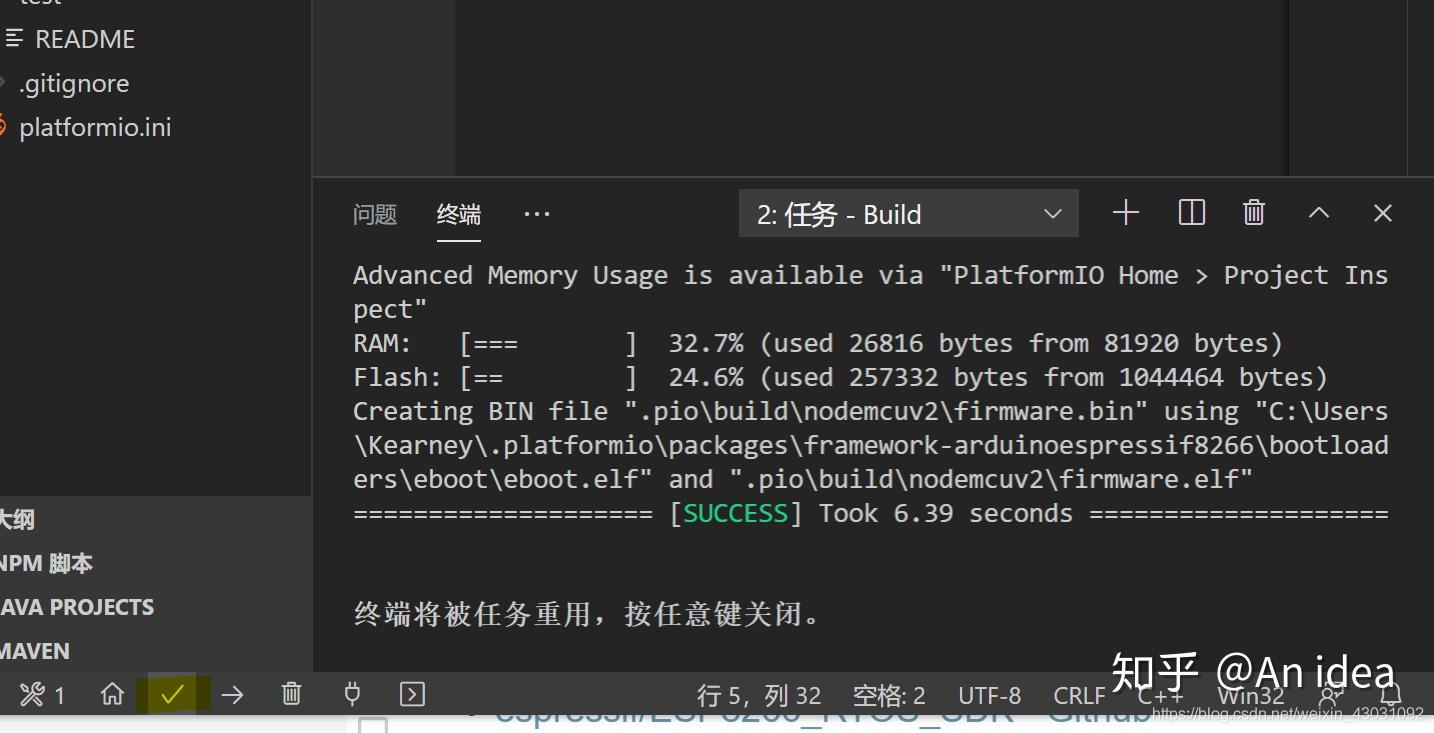Kill the active terminal with the trash icon
The height and width of the screenshot is (733, 1434).
pos(1253,212)
